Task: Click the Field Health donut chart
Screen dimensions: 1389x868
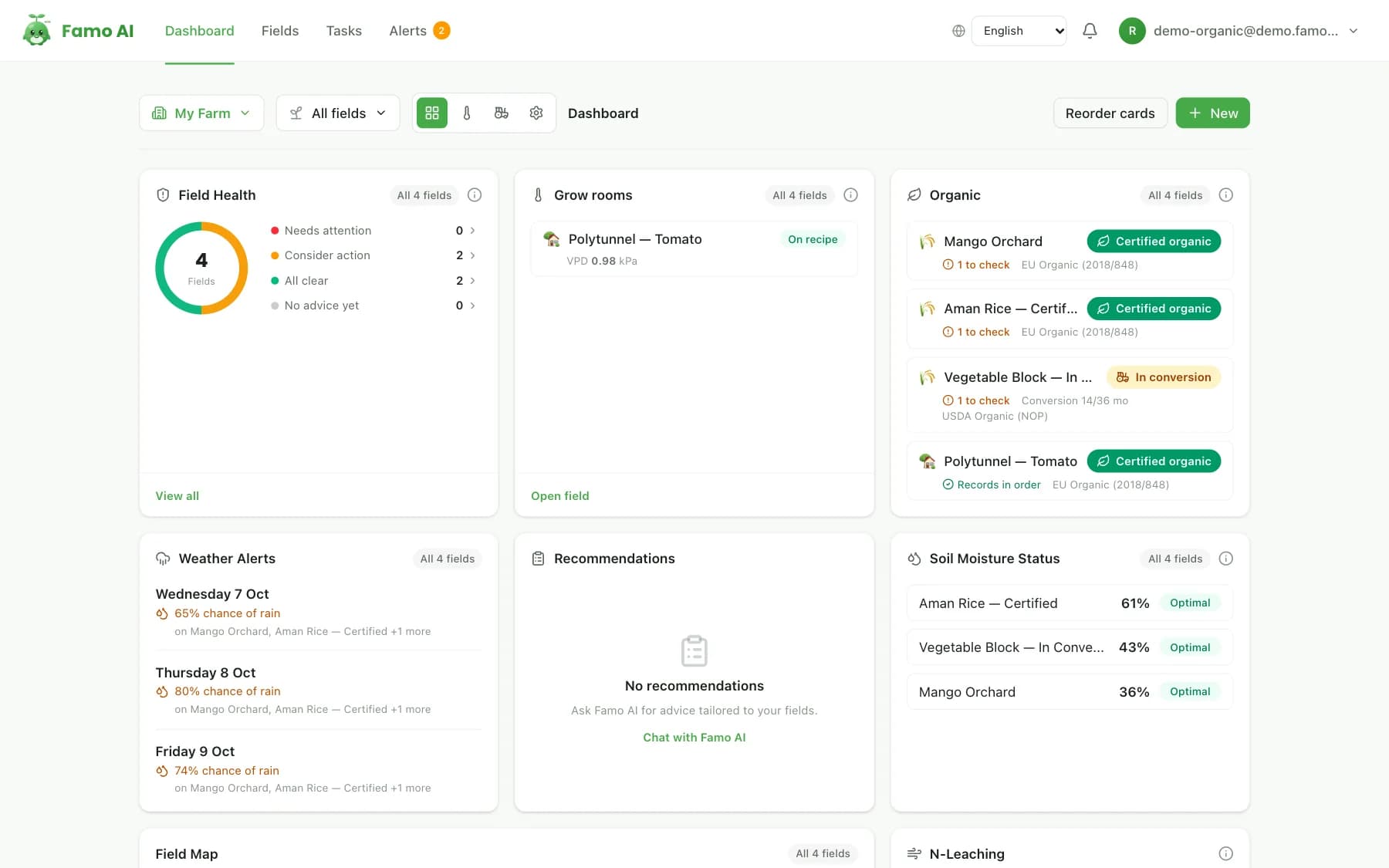Action: [x=201, y=269]
